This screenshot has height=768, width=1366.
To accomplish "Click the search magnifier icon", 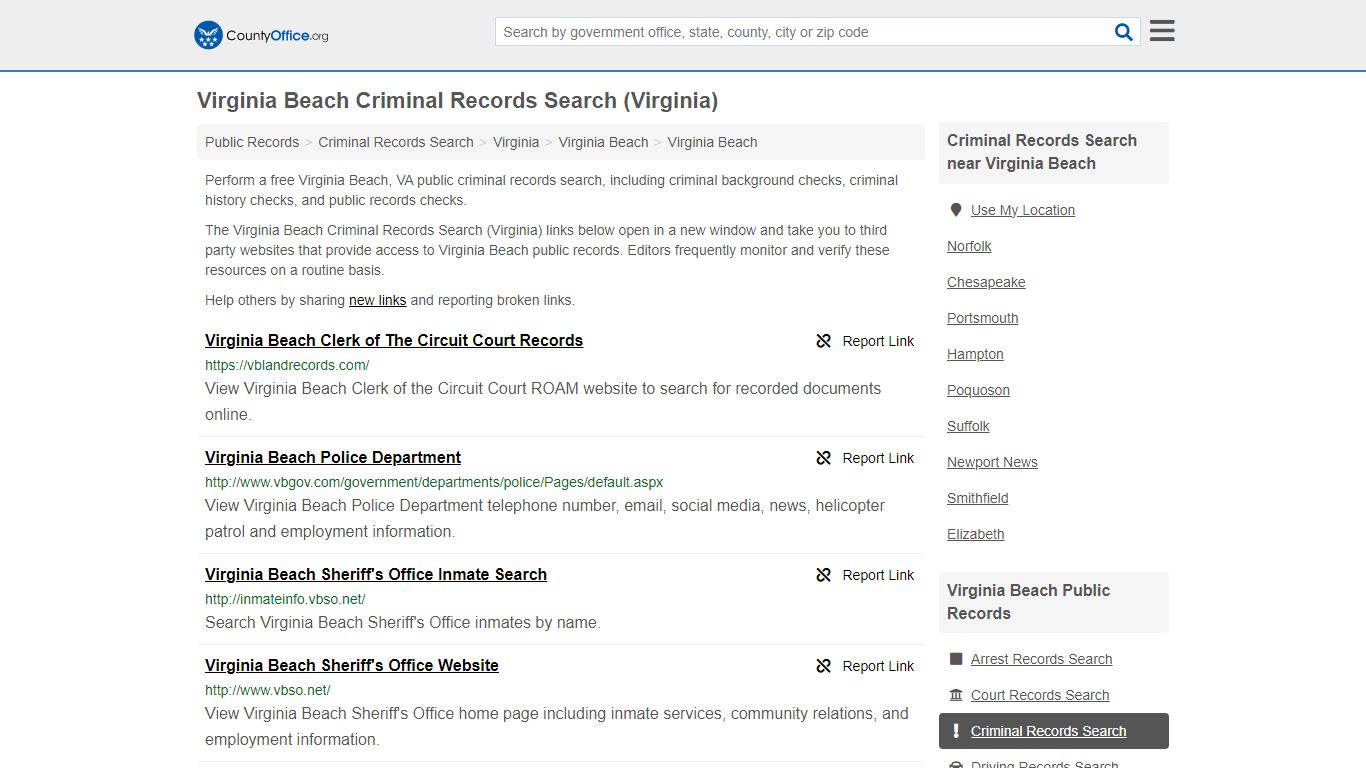I will tap(1124, 32).
